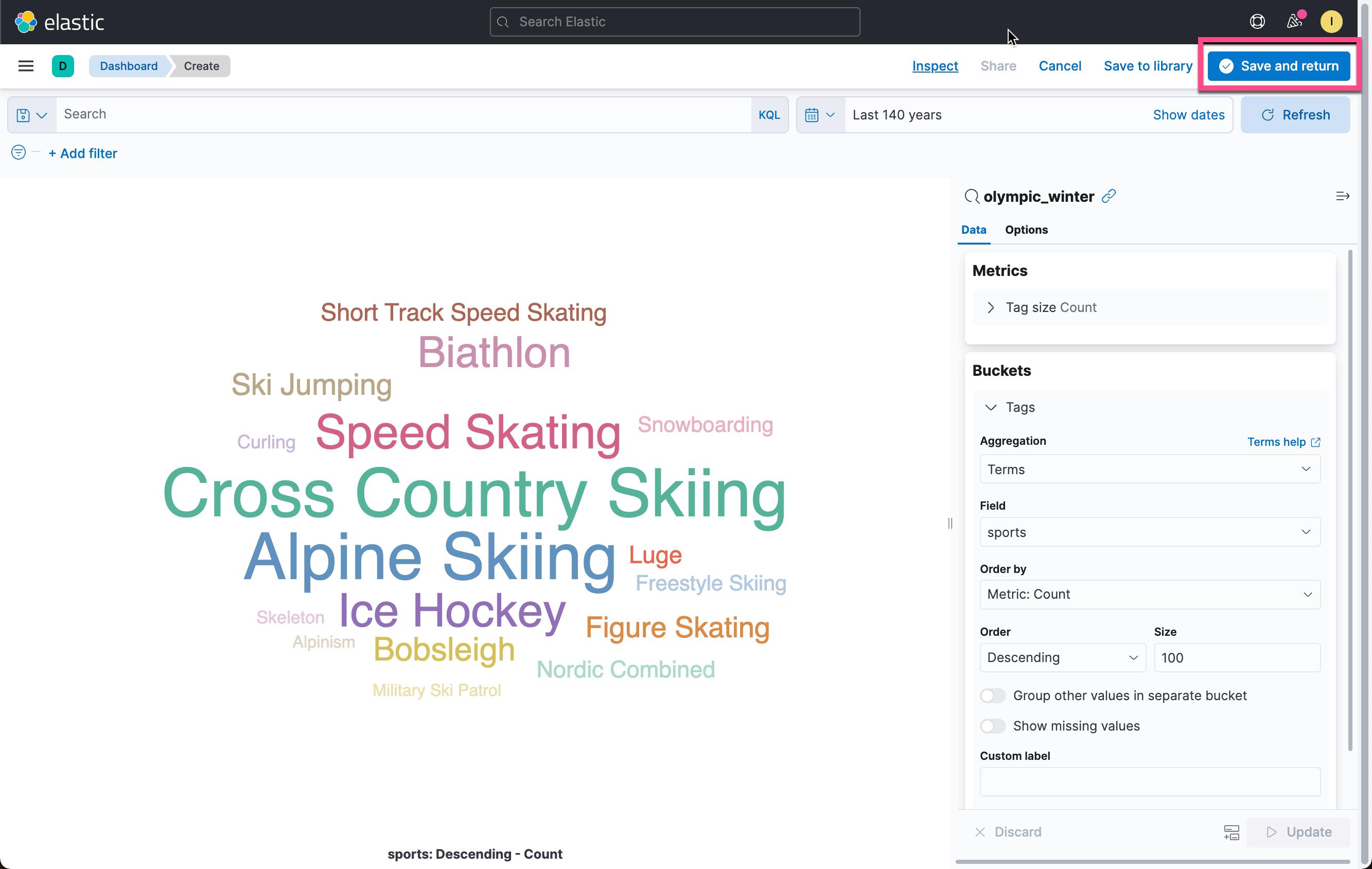Open the help menu lifebuoy icon

[1257, 22]
